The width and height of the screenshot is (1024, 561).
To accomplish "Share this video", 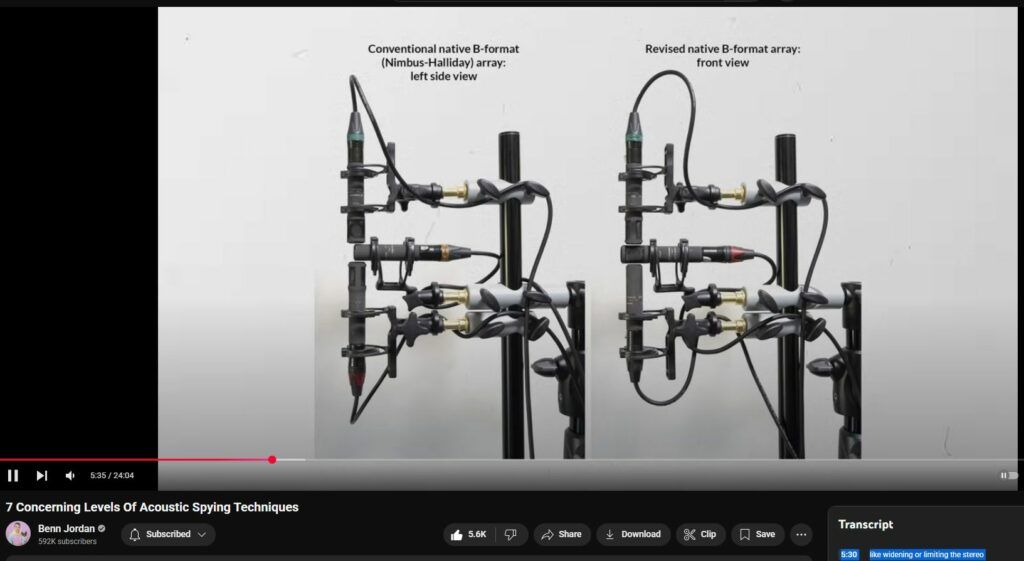I will click(x=561, y=534).
